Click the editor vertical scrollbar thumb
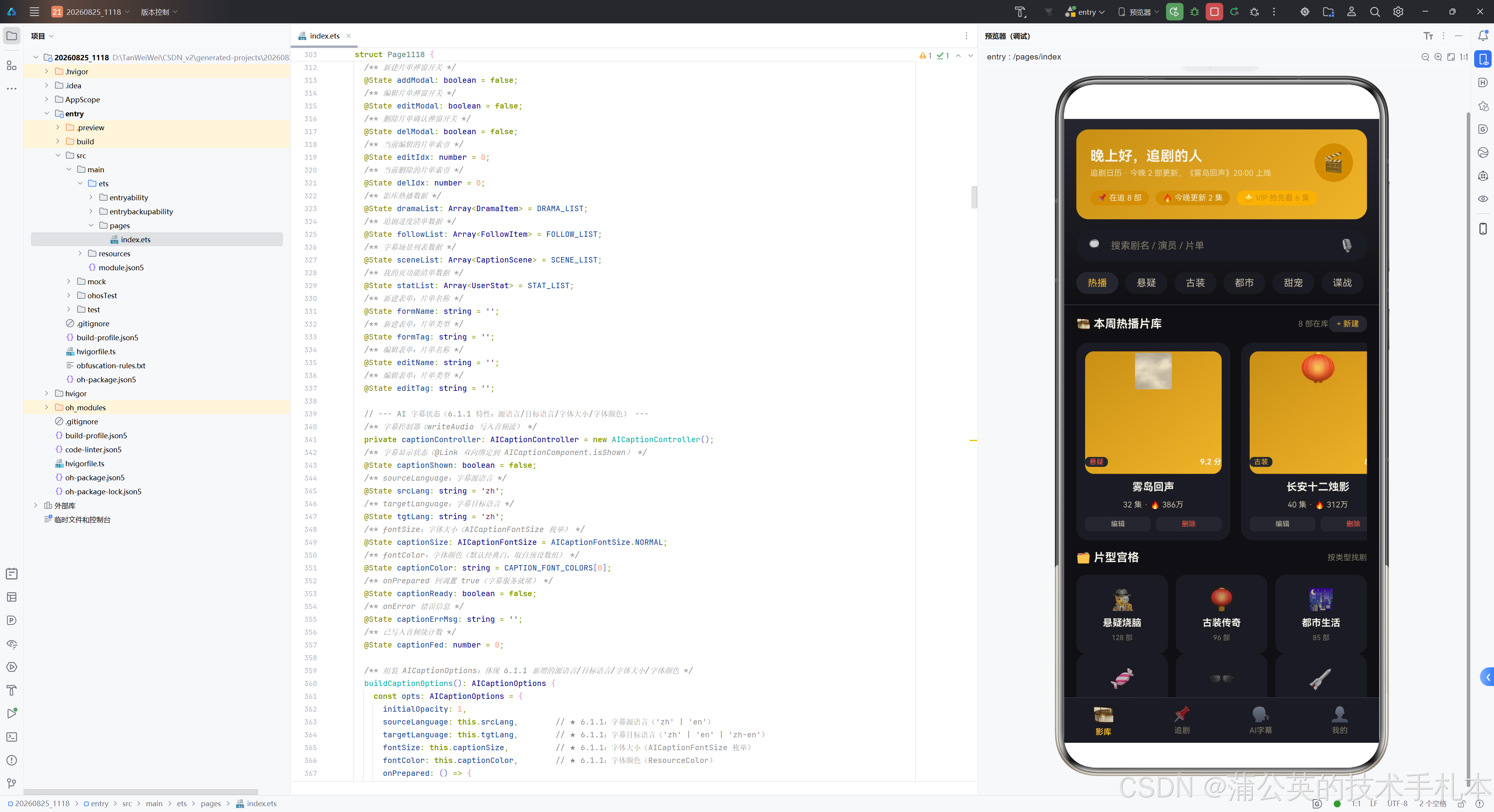1494x812 pixels. [x=974, y=197]
